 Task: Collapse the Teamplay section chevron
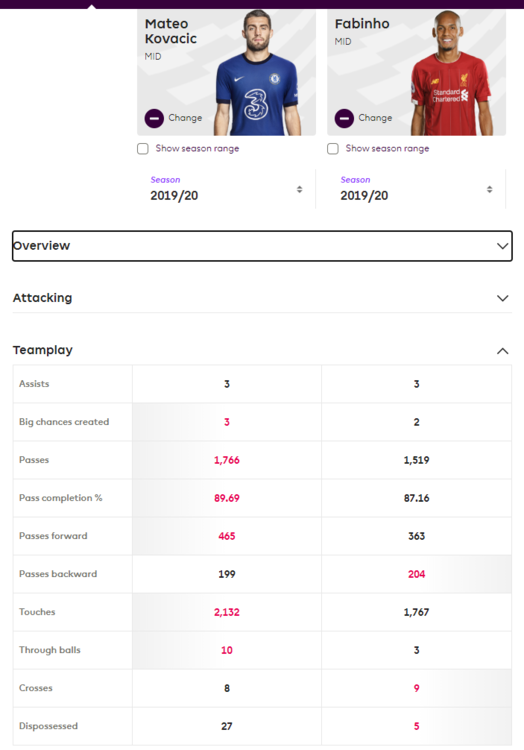[502, 351]
